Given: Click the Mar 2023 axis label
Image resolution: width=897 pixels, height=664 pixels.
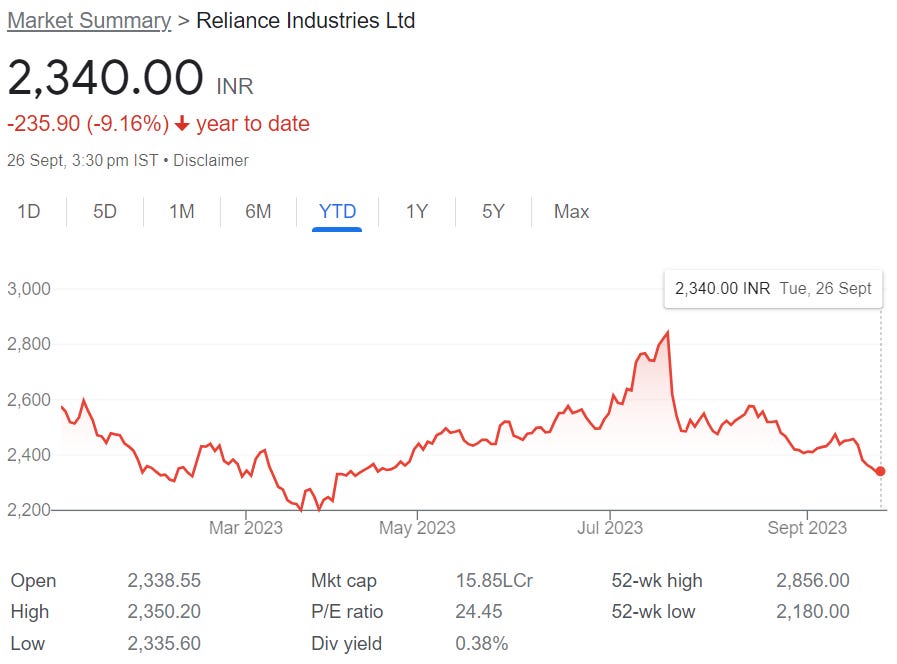Looking at the screenshot, I should pos(246,527).
